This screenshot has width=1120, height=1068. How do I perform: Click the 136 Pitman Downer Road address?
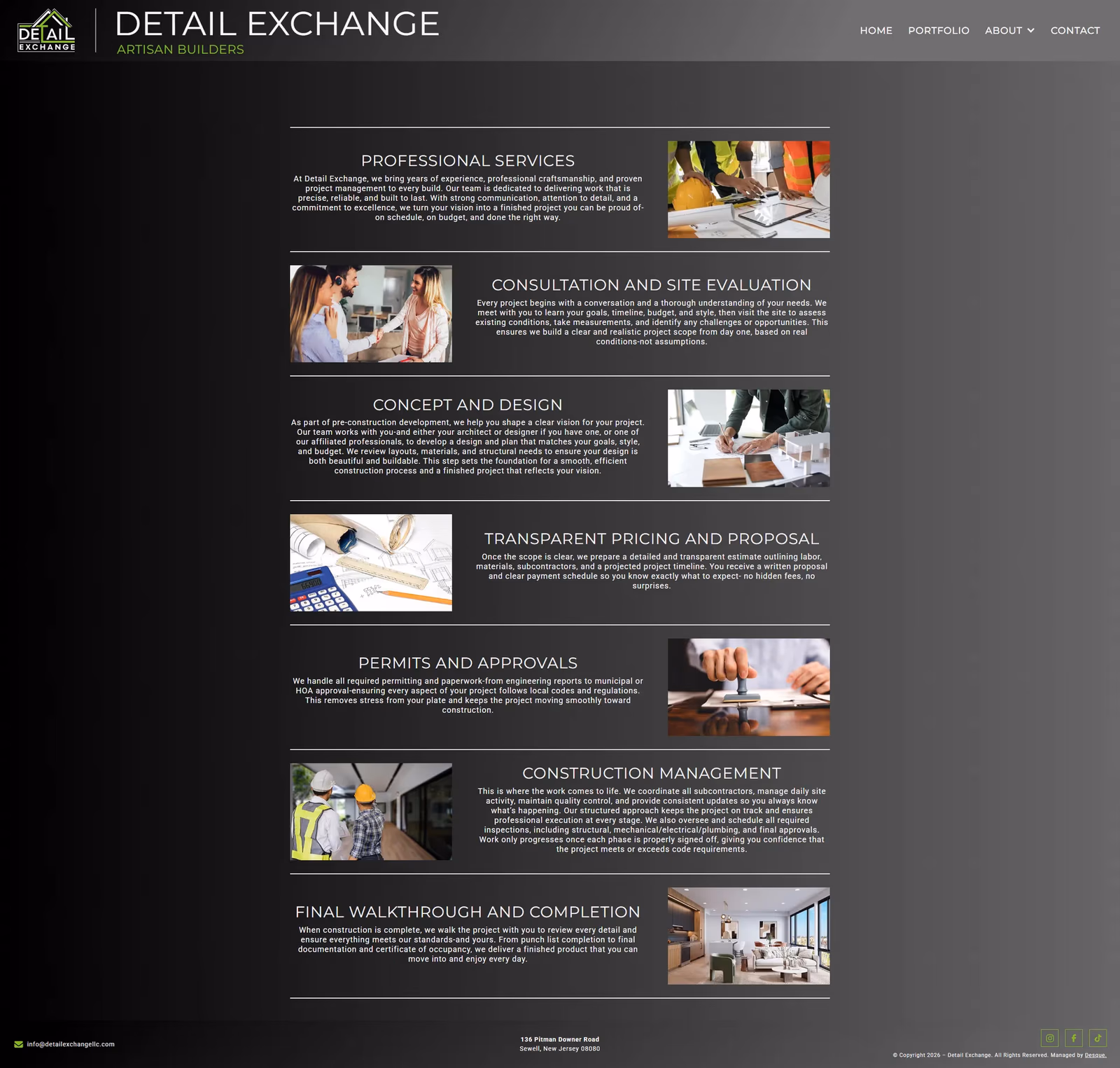[560, 1039]
